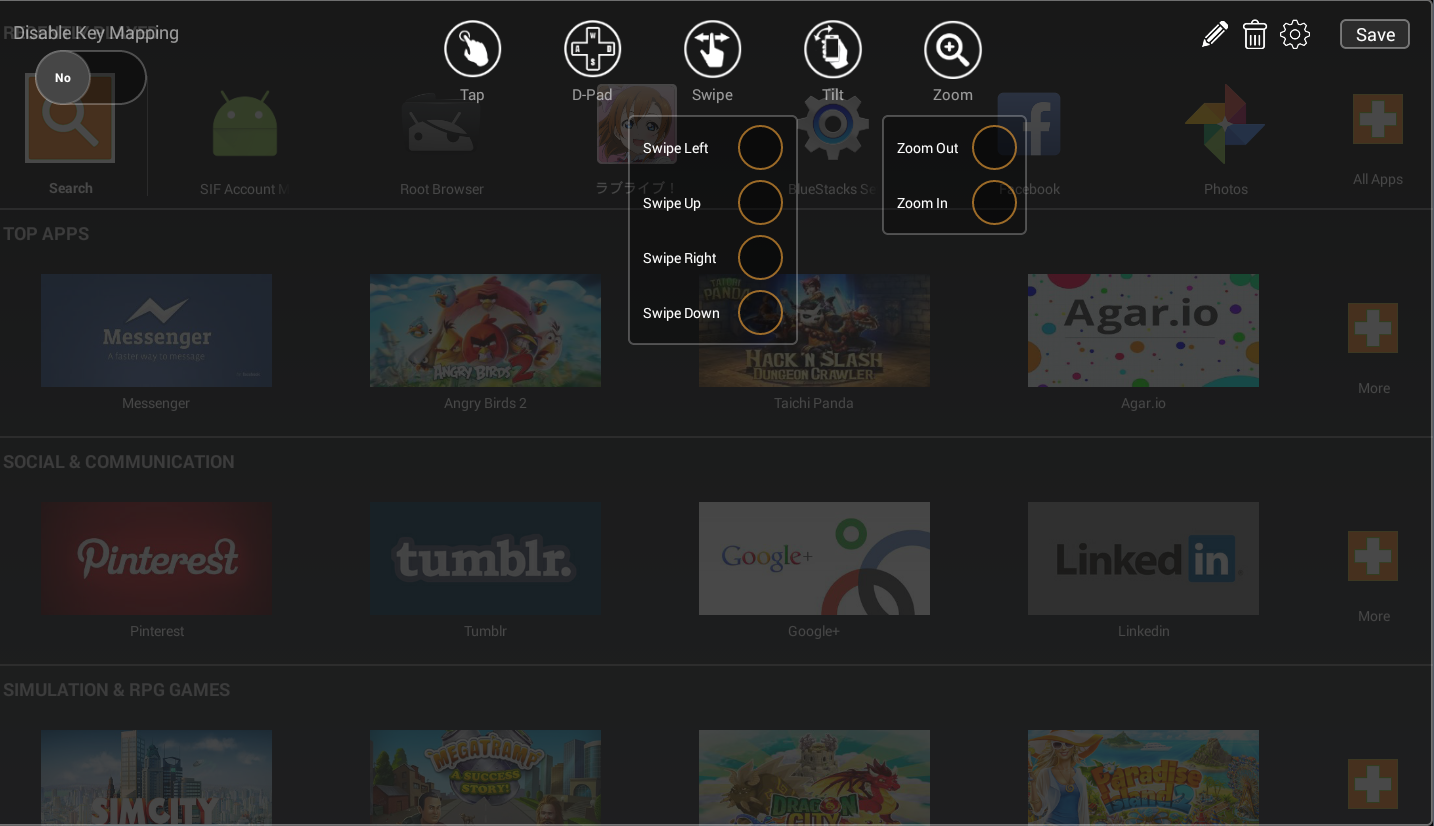Open the Photos pinwheel icon

point(1225,124)
